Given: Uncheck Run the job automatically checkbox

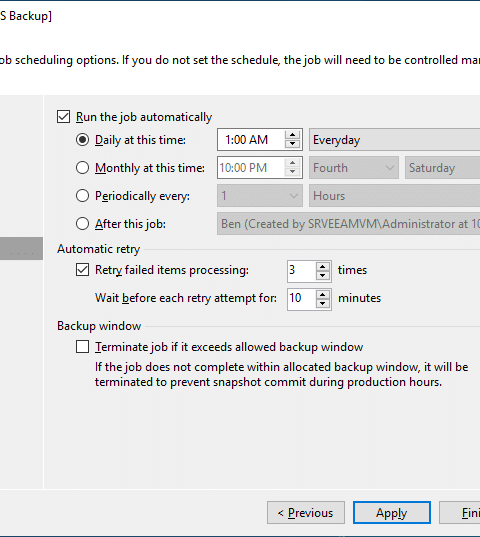Looking at the screenshot, I should tap(64, 117).
